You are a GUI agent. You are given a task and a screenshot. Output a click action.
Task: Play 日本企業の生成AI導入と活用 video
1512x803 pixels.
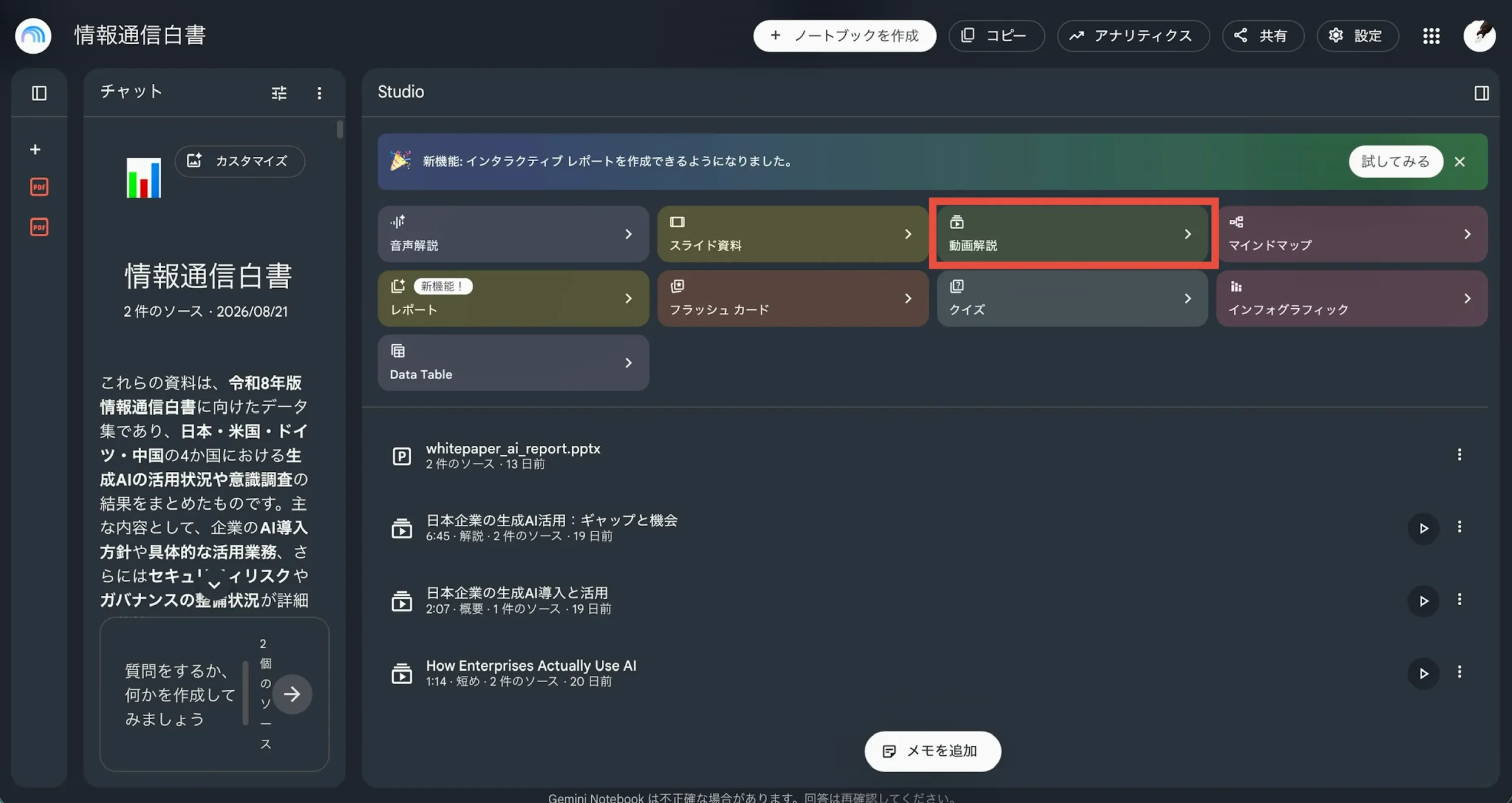click(x=1423, y=600)
